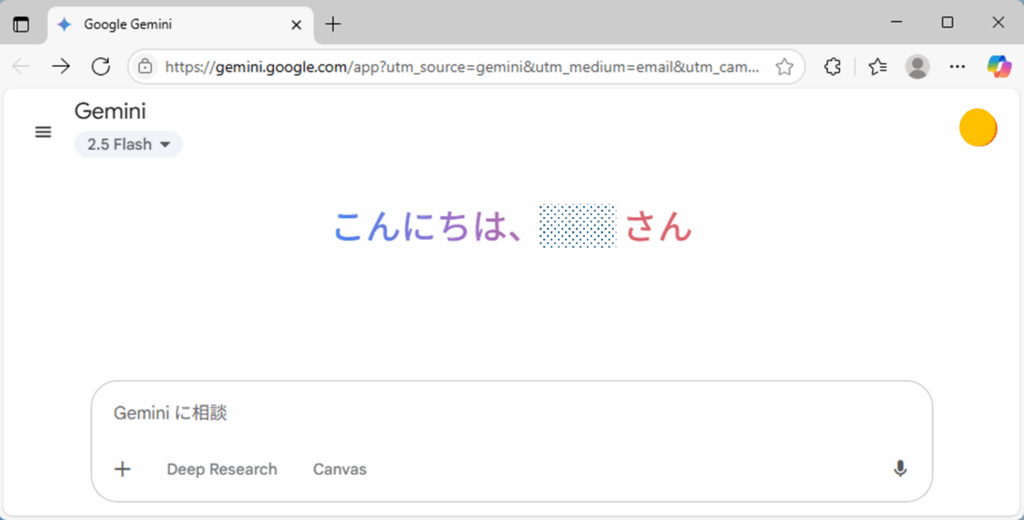Click the Gemini title text
The width and height of the screenshot is (1024, 520).
point(110,111)
